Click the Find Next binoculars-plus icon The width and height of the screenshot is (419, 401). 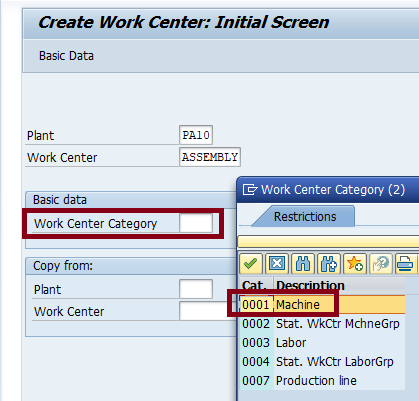pos(329,264)
